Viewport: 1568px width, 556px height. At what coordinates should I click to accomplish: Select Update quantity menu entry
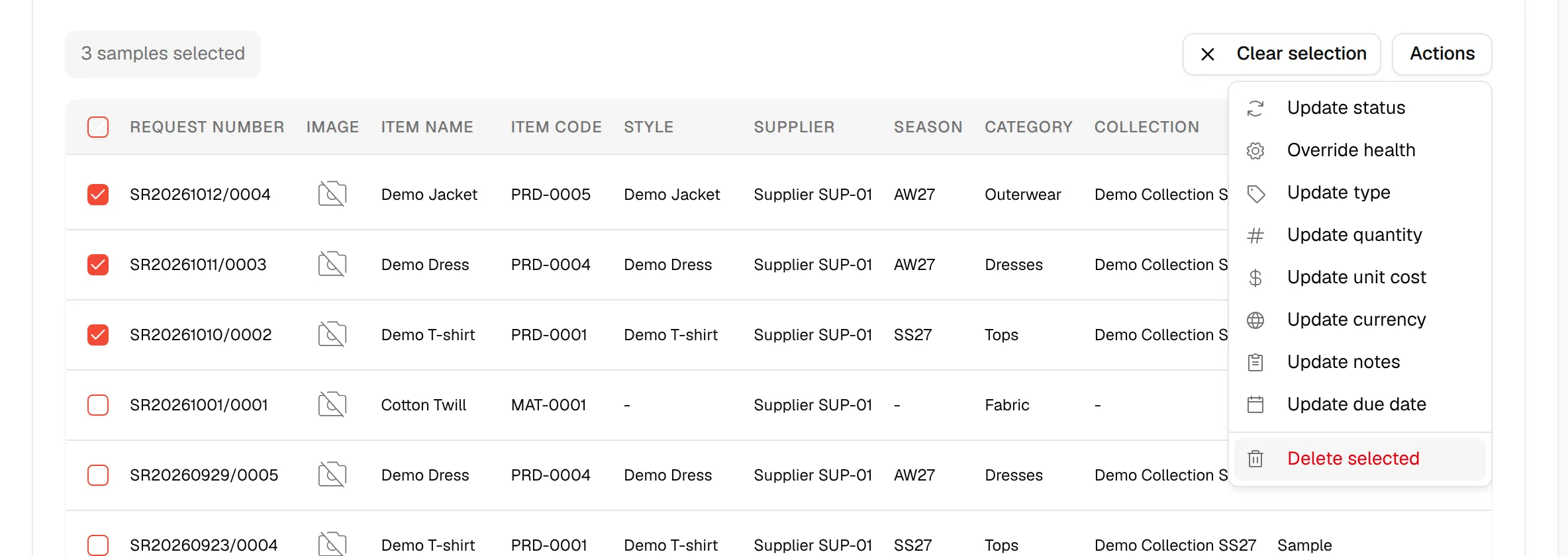(x=1360, y=235)
